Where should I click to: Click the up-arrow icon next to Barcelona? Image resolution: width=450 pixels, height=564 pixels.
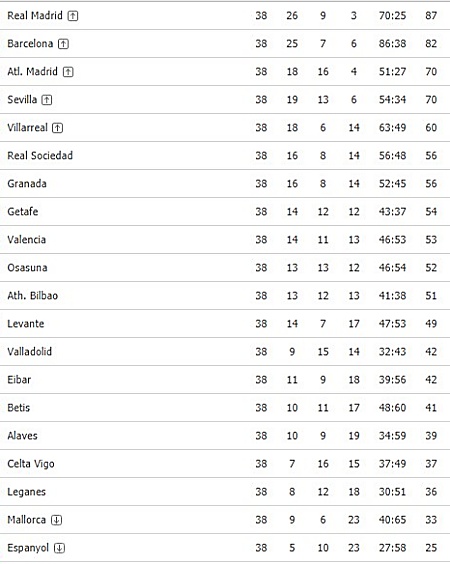point(63,44)
